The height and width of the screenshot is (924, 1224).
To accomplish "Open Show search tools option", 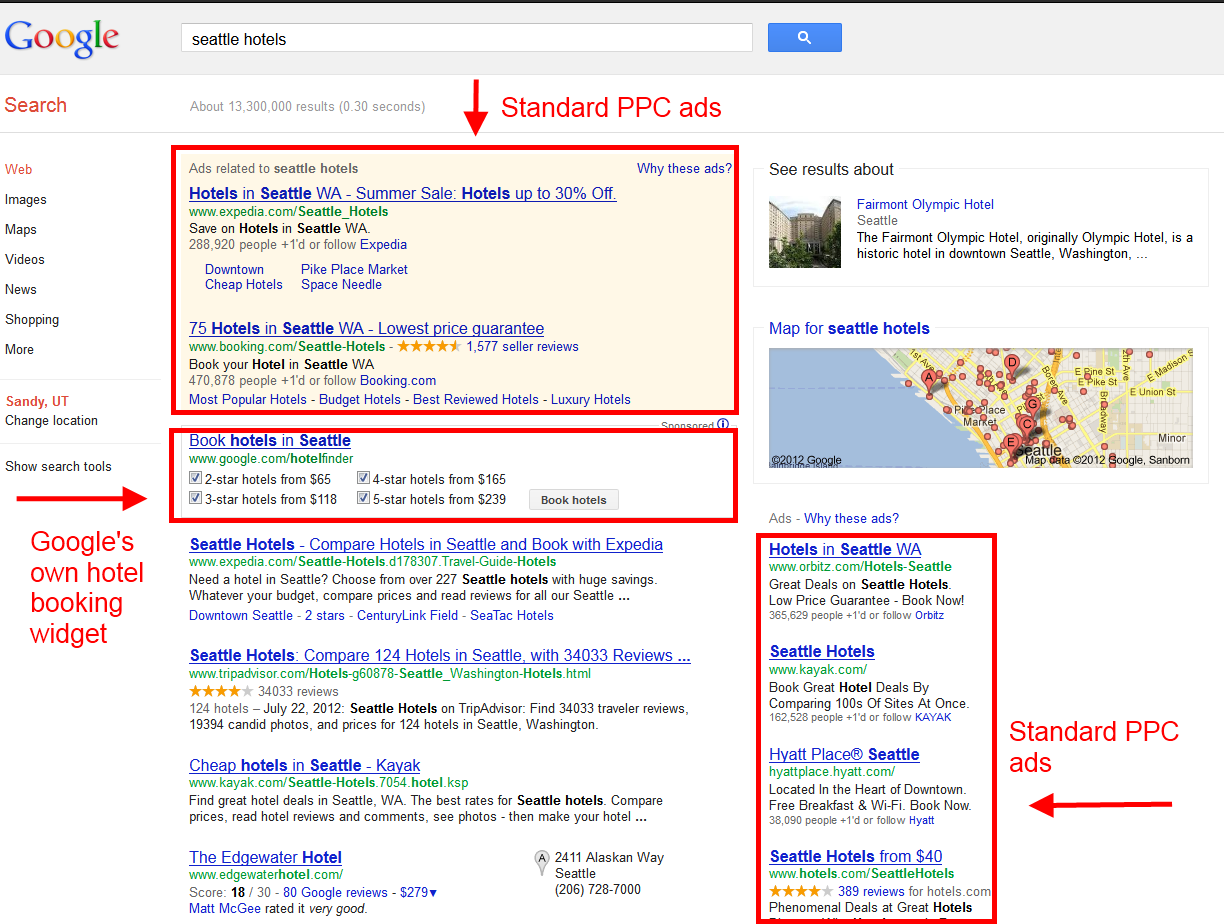I will [58, 466].
